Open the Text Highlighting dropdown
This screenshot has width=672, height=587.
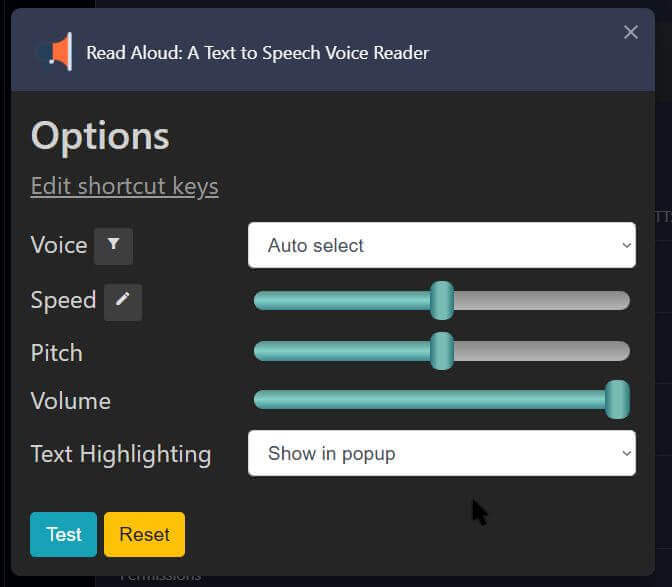(x=442, y=453)
